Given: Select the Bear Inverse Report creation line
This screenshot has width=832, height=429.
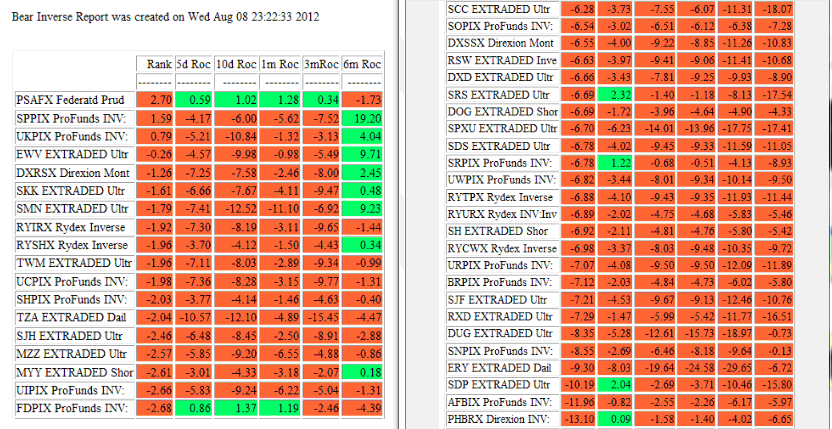Looking at the screenshot, I should click(x=165, y=16).
